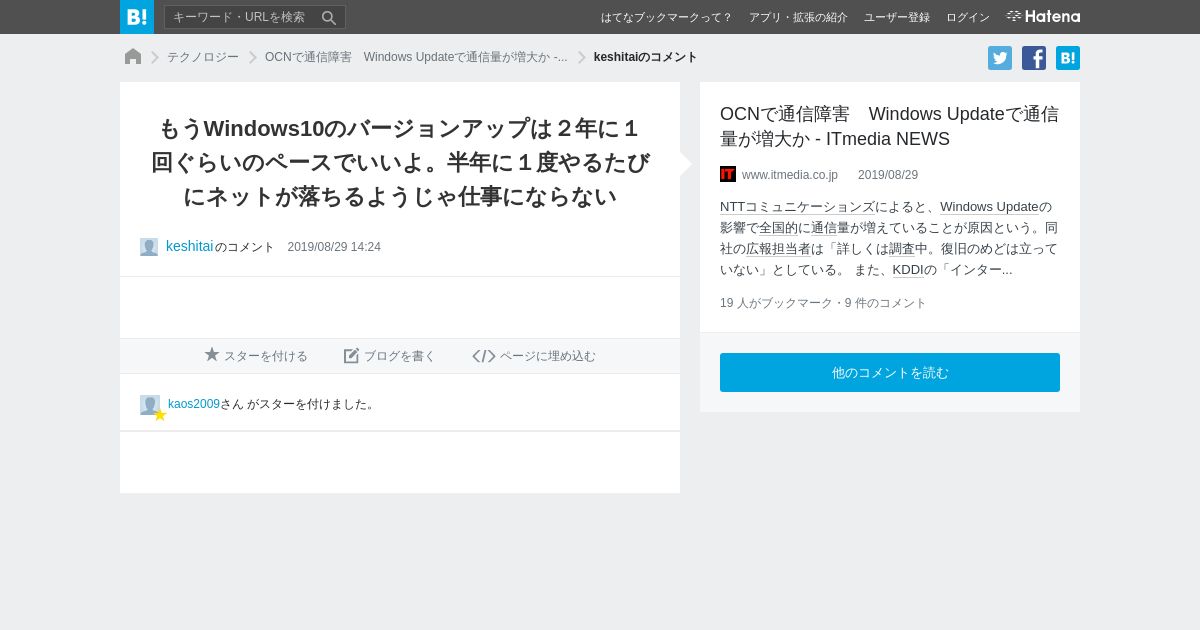Screen dimensions: 1200x630
Task: Share on Twitter icon
Action: [1000, 58]
